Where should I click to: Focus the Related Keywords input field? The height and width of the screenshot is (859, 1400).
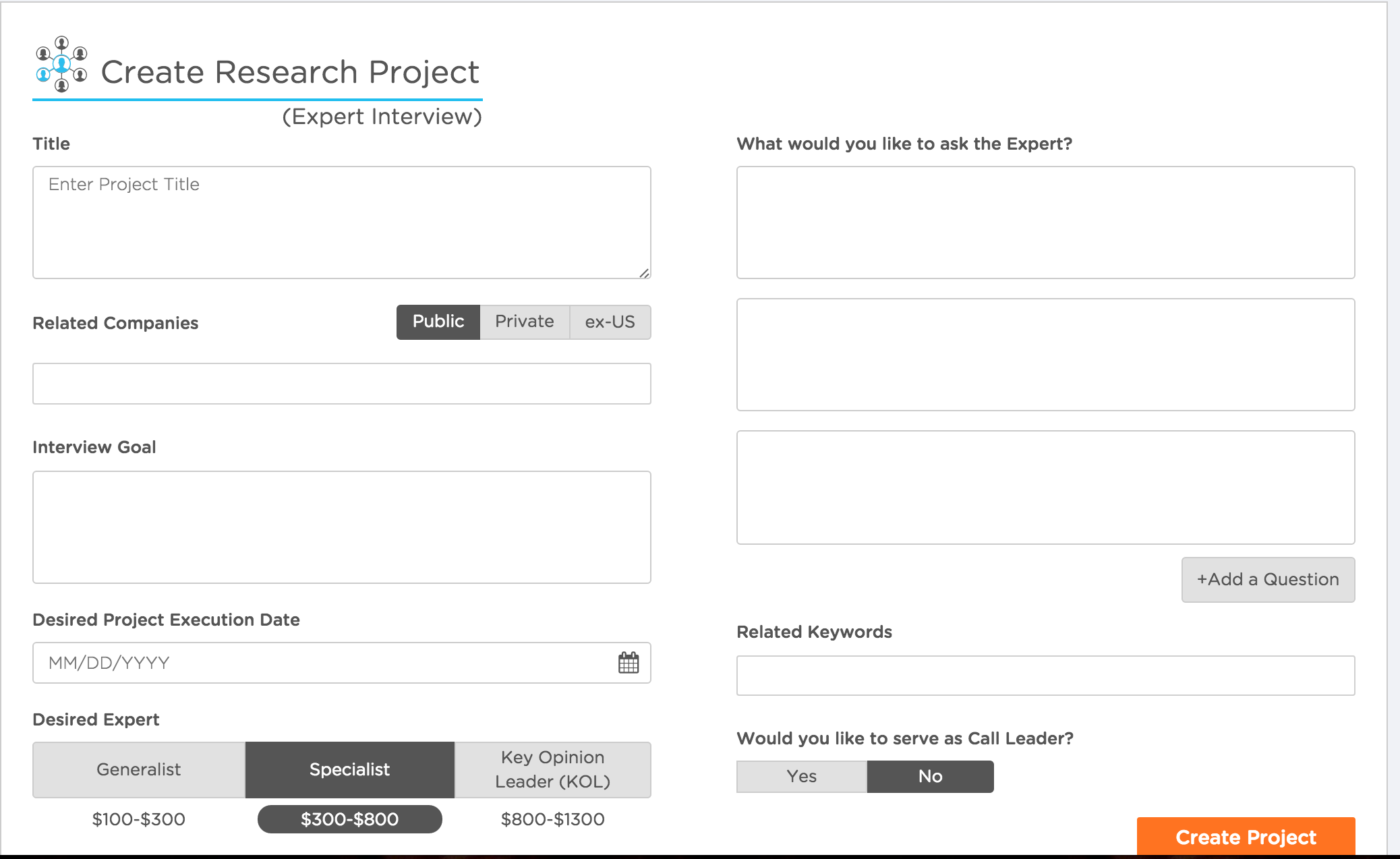pyautogui.click(x=1045, y=674)
